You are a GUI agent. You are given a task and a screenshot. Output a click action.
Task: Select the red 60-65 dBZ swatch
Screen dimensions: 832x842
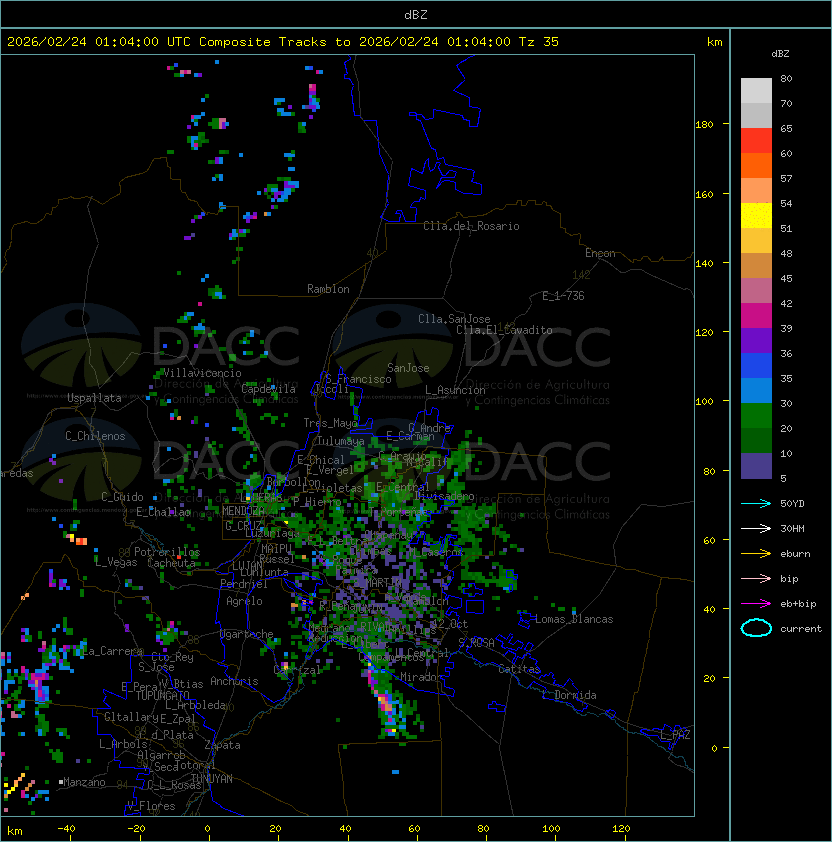click(756, 141)
